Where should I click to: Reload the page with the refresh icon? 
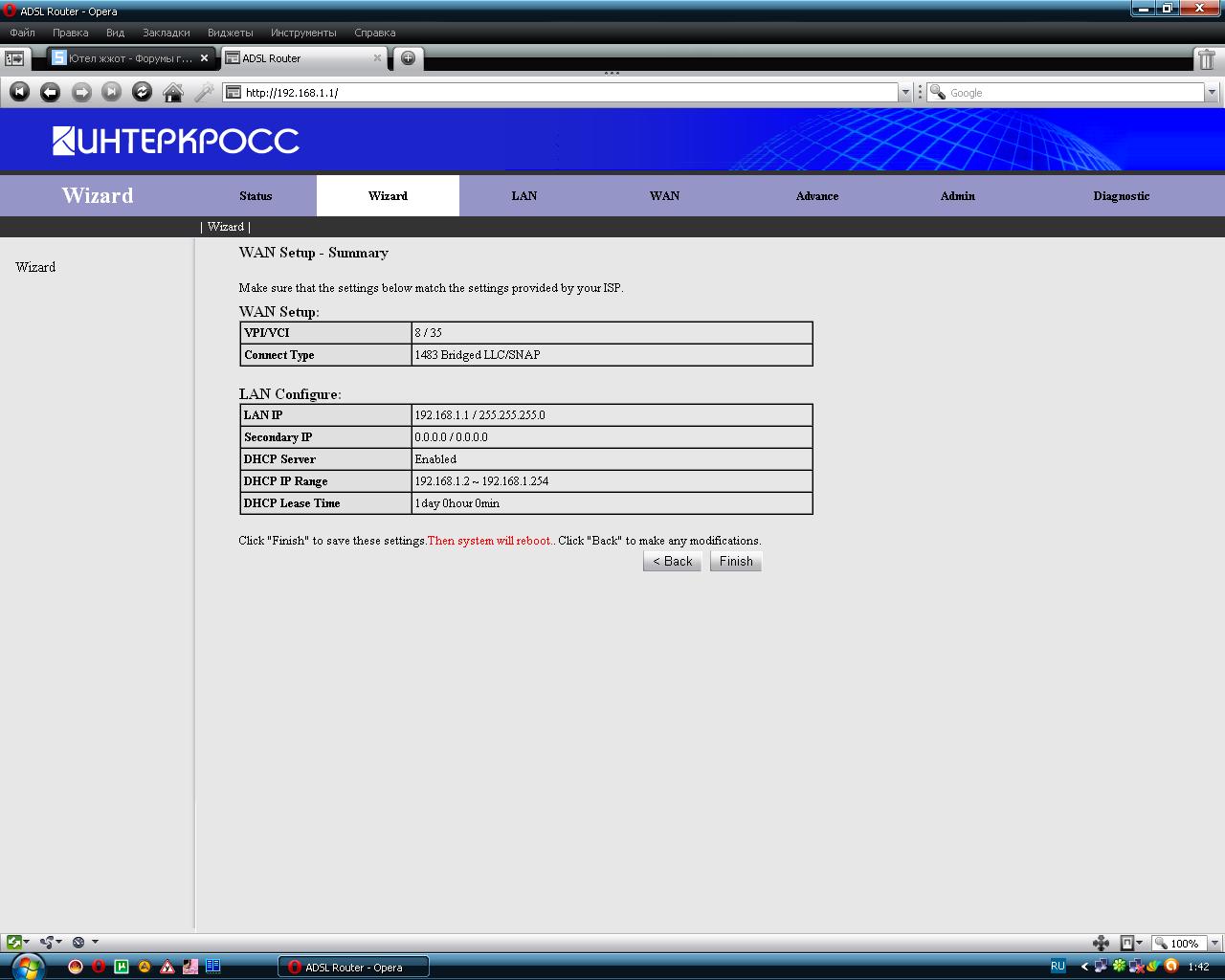142,92
